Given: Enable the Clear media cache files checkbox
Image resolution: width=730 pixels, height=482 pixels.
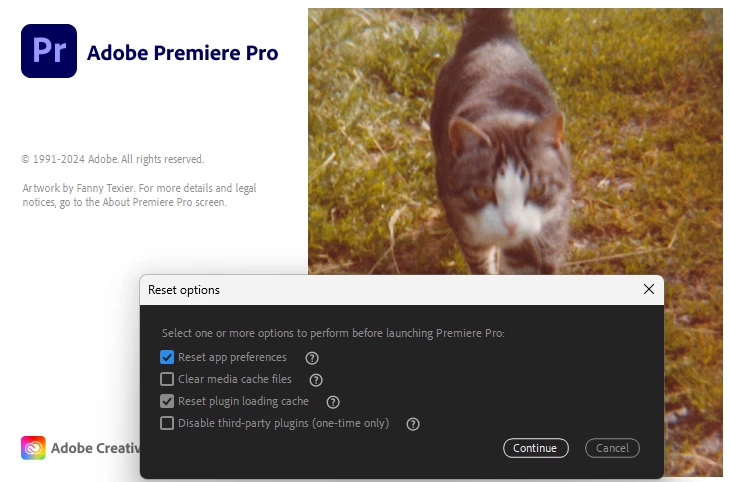Looking at the screenshot, I should pos(167,379).
